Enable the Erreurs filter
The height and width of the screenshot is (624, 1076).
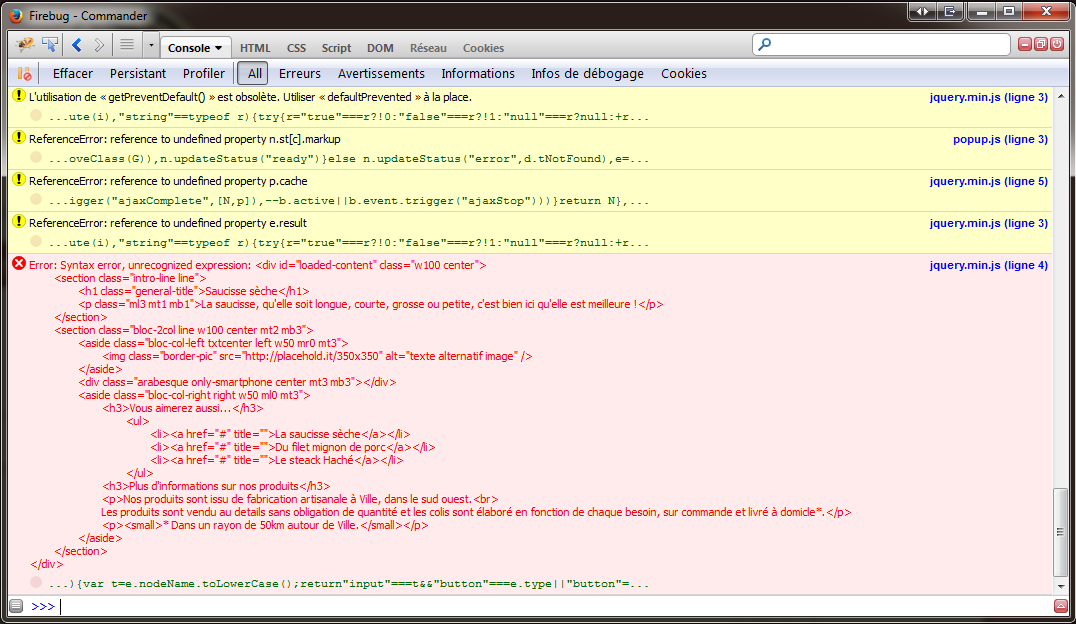click(299, 73)
